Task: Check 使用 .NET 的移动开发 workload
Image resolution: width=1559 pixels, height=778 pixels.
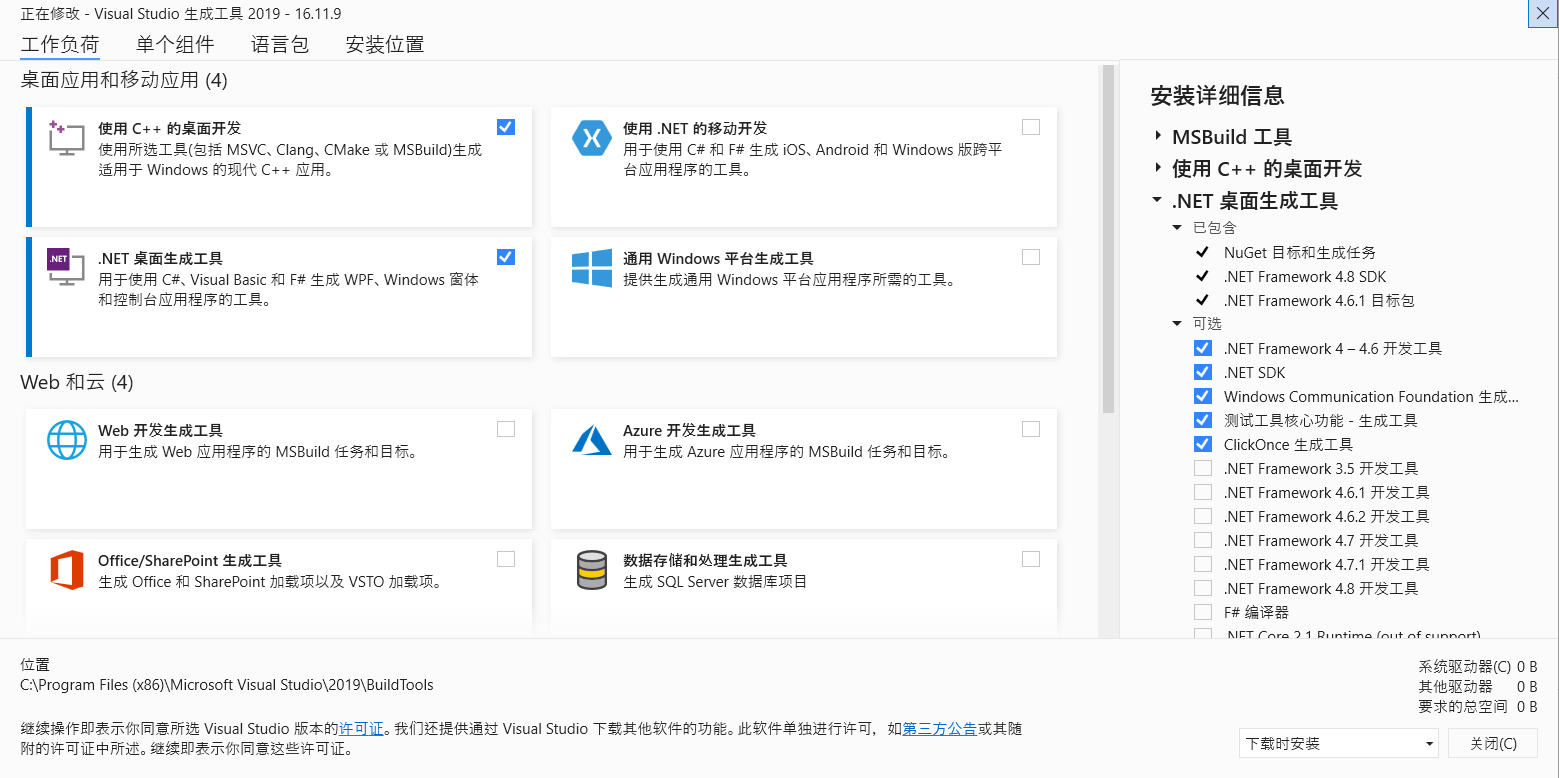Action: coord(1031,127)
